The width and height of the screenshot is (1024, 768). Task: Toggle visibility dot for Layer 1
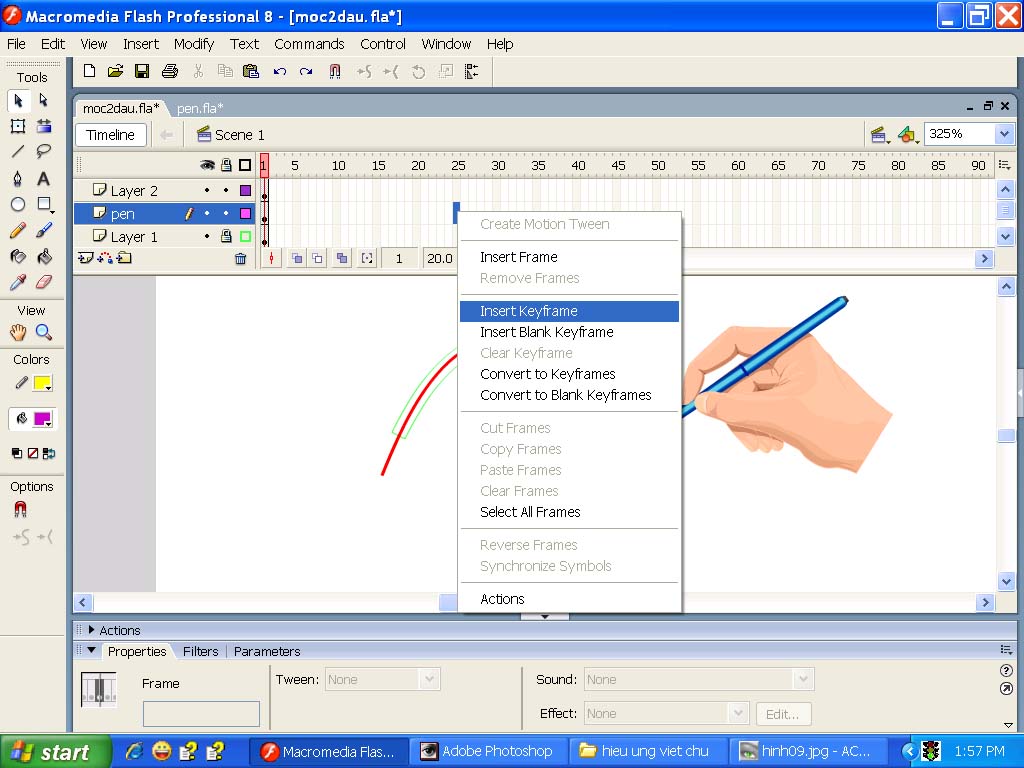(x=207, y=236)
